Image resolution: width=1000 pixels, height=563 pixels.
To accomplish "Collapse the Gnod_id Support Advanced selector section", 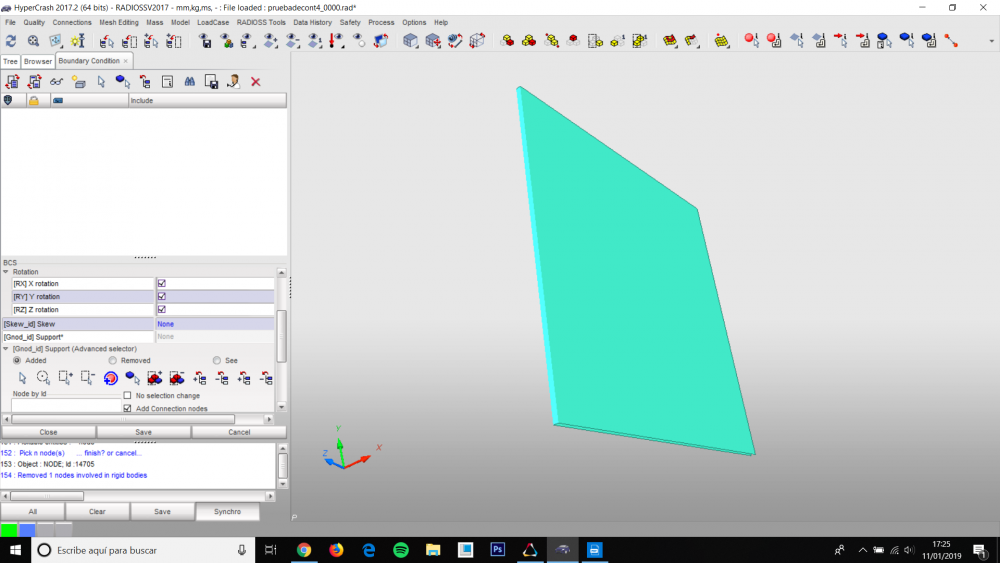I will click(6, 349).
